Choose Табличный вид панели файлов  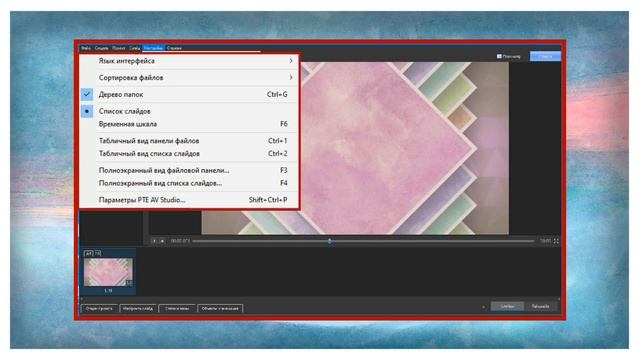(x=189, y=141)
